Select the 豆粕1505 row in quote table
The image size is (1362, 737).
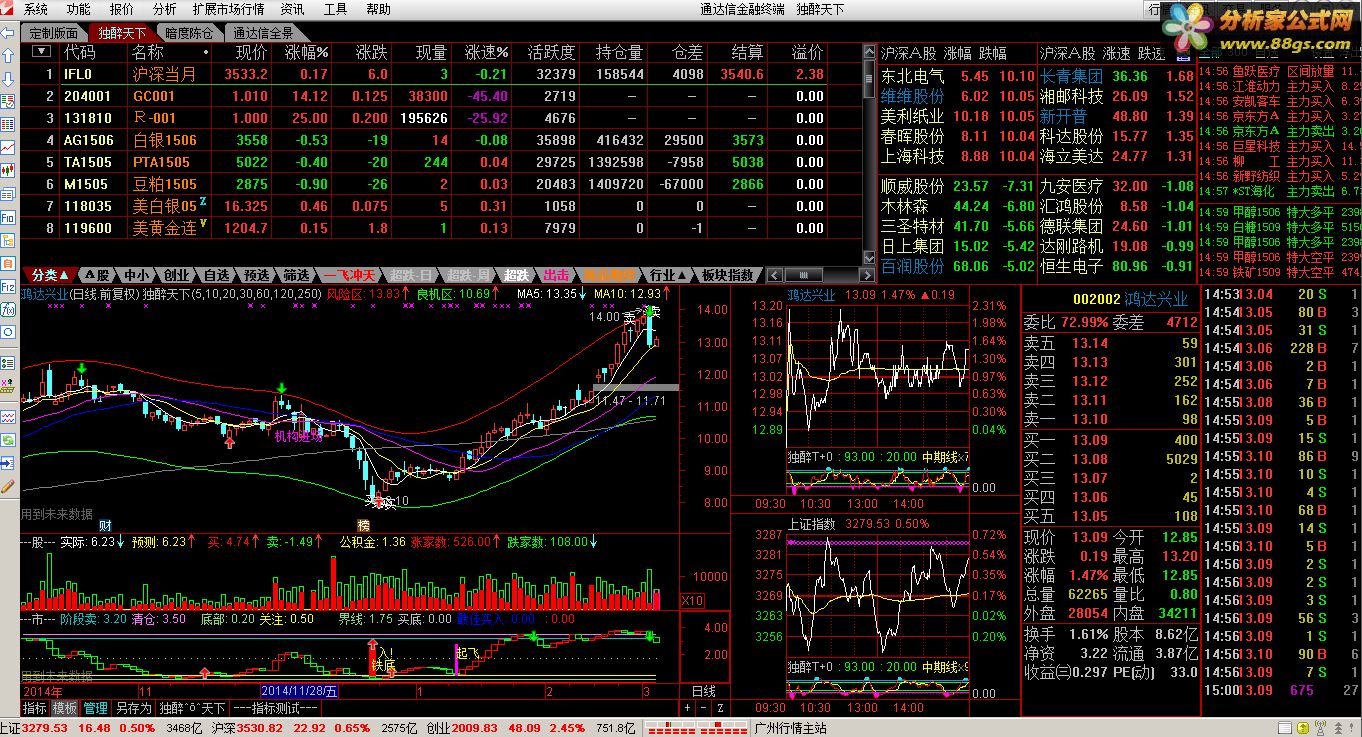[x=440, y=184]
